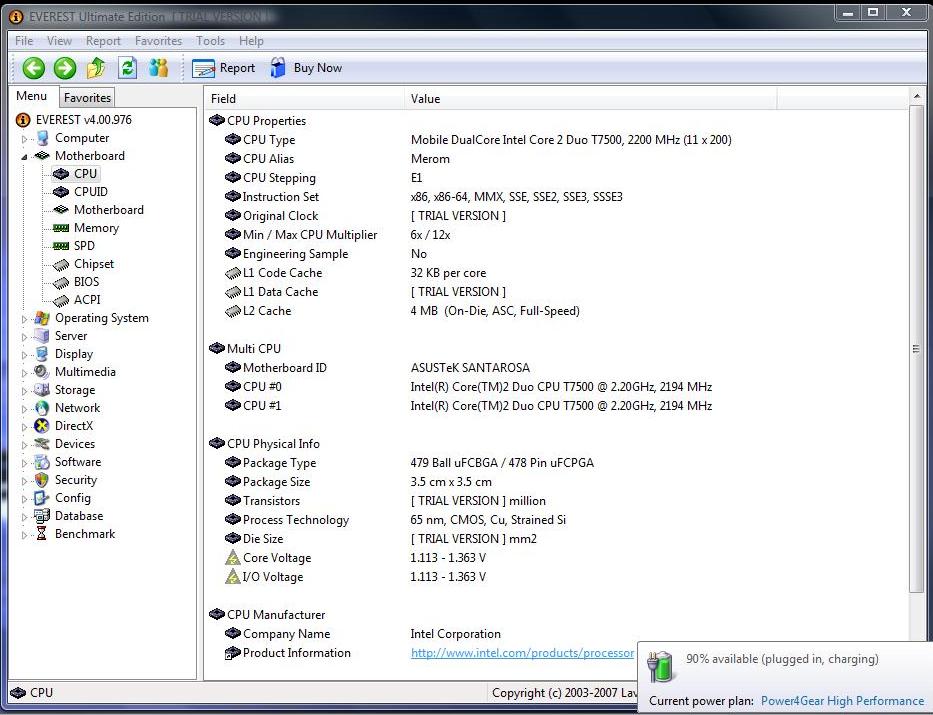Click the two-people toolbar icon
The height and width of the screenshot is (715, 933).
coord(158,68)
